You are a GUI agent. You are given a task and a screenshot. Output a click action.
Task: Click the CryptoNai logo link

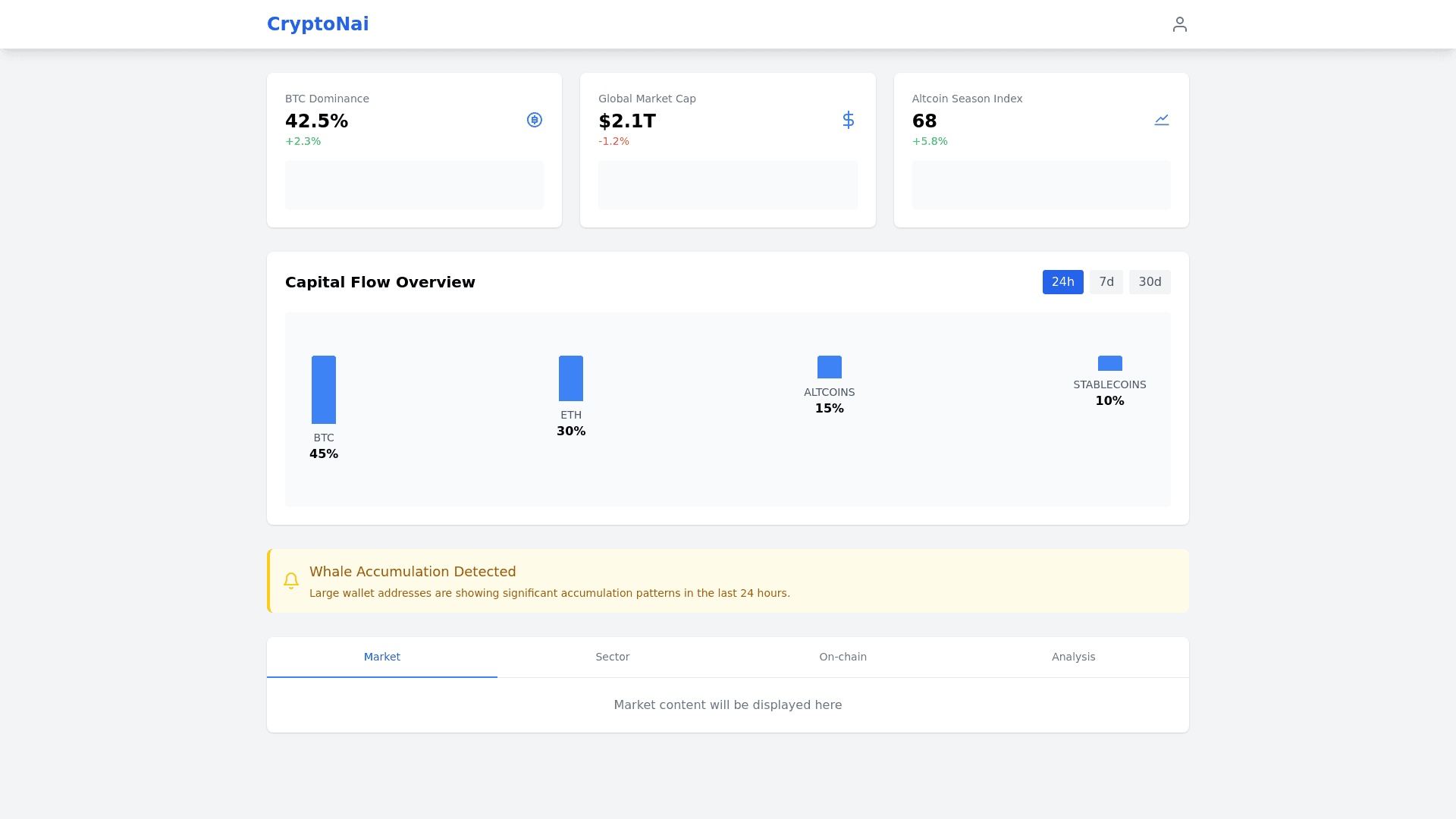(x=318, y=24)
